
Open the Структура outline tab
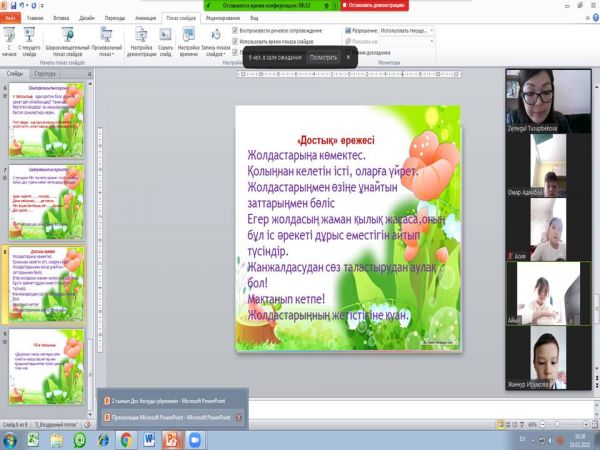44,73
